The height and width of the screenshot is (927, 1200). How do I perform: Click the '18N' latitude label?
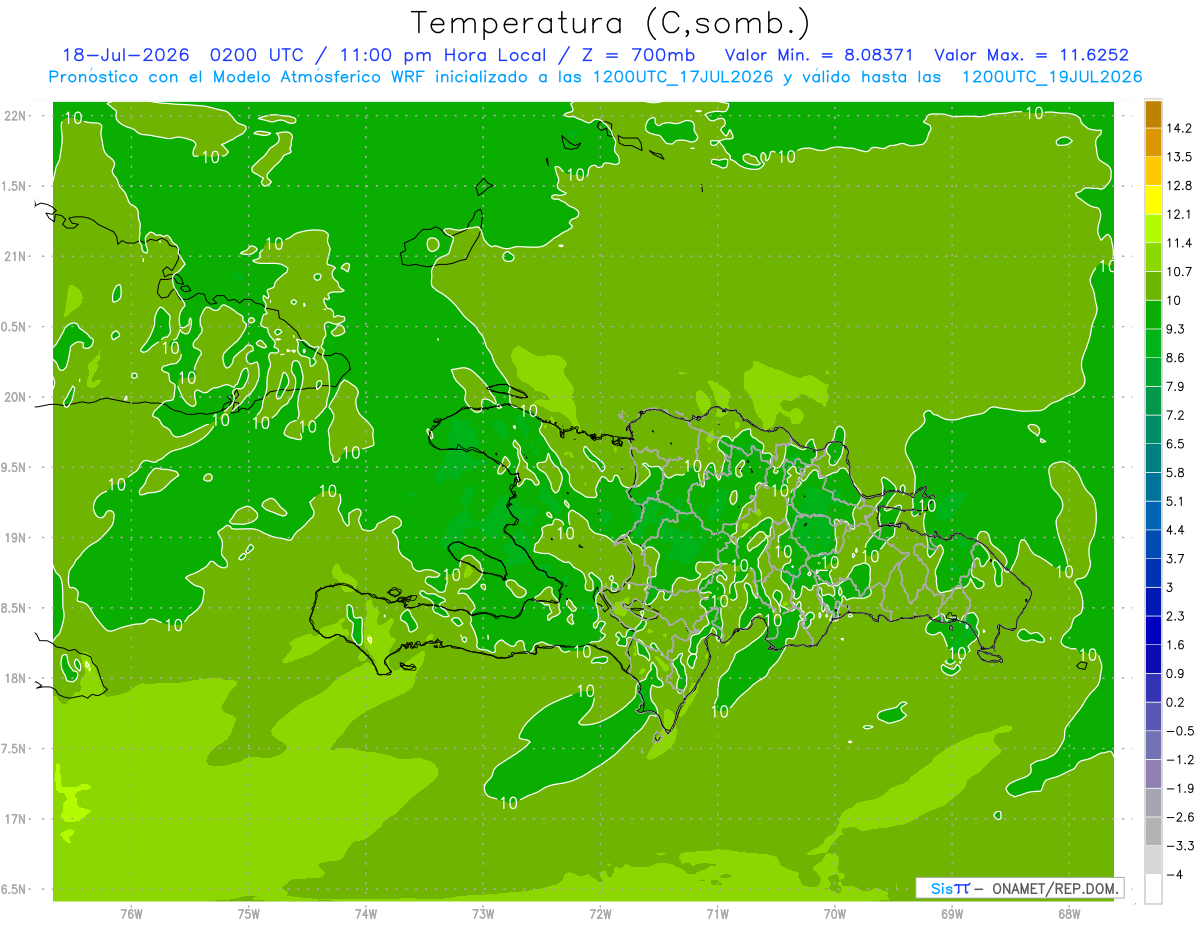click(17, 678)
